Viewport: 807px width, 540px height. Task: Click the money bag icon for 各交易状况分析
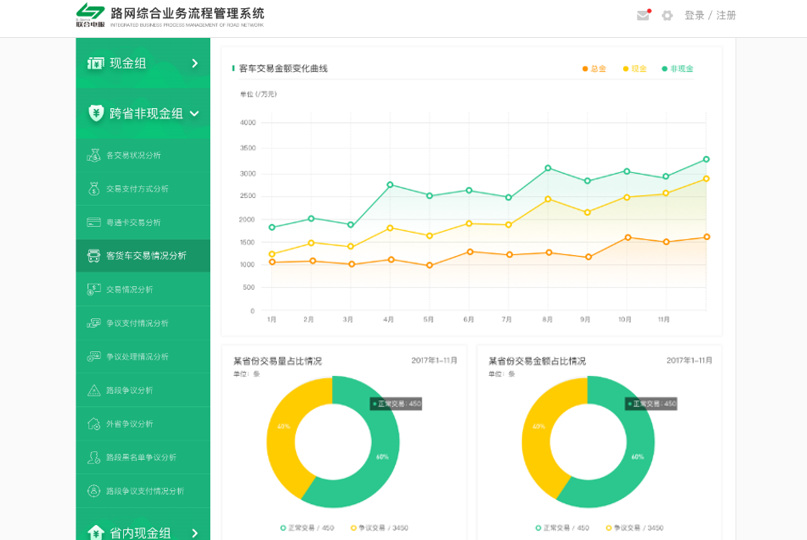tap(94, 155)
